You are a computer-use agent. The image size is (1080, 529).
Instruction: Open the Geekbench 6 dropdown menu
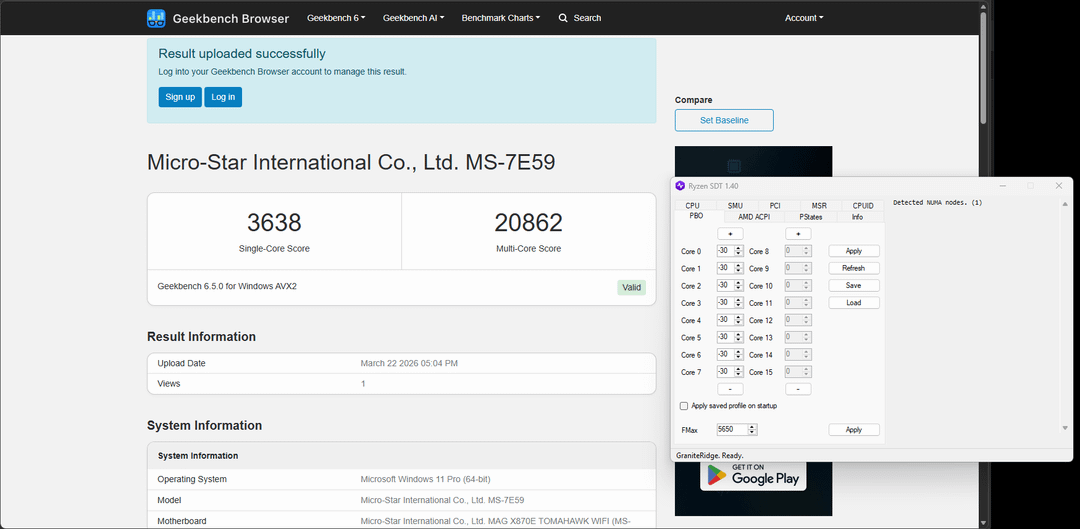[x=336, y=18]
